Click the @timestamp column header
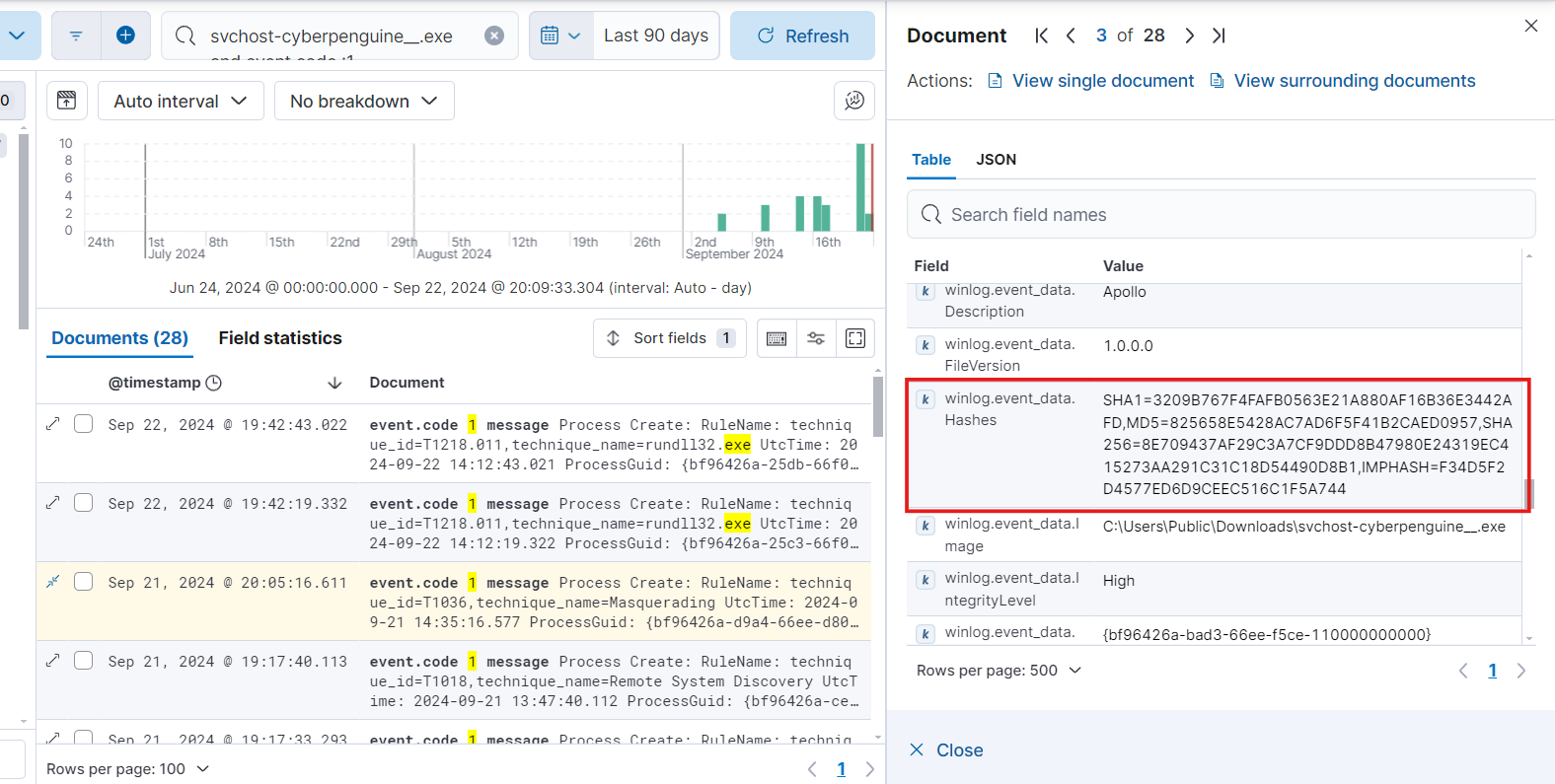The image size is (1555, 784). point(155,383)
